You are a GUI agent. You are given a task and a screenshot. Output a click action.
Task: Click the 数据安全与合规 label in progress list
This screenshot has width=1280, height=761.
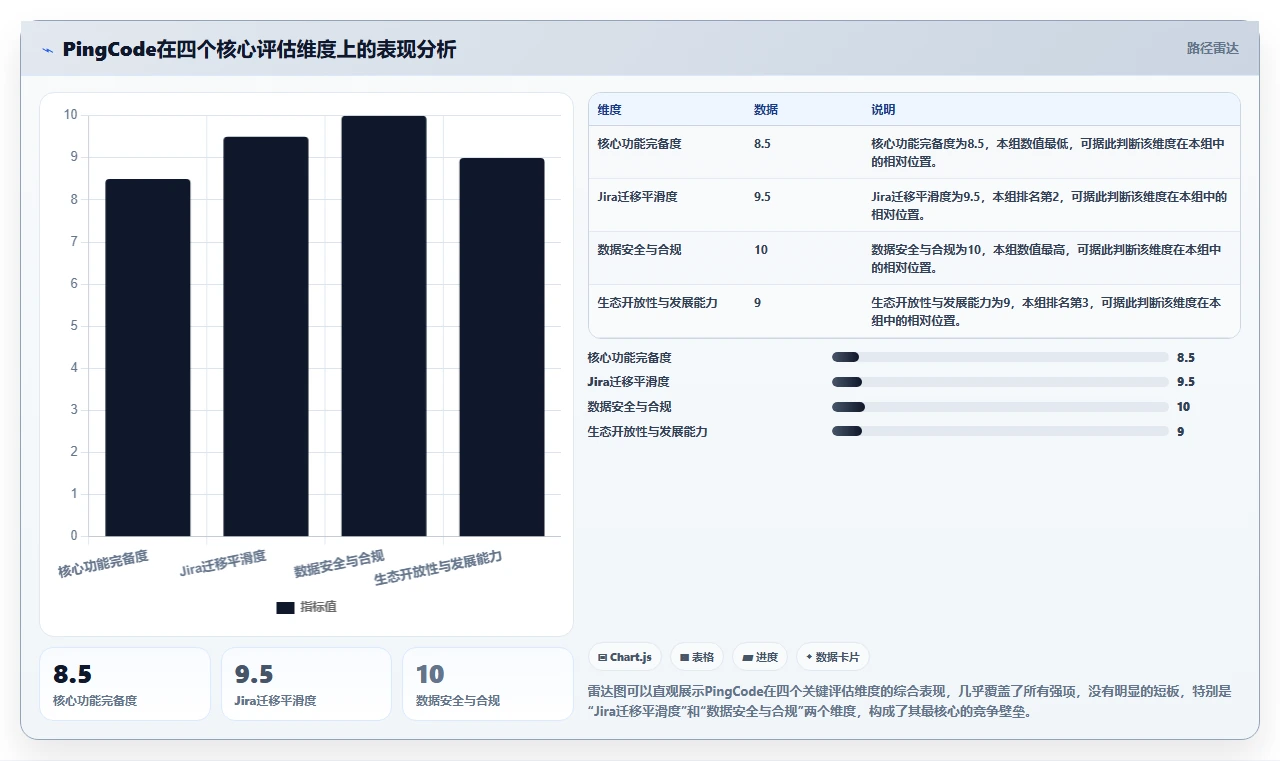pos(629,407)
